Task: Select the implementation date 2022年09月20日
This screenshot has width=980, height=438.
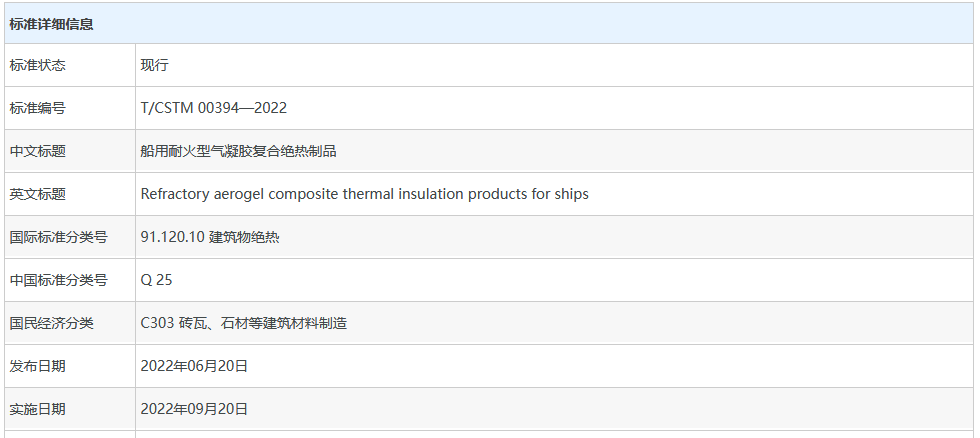Action: (x=194, y=409)
